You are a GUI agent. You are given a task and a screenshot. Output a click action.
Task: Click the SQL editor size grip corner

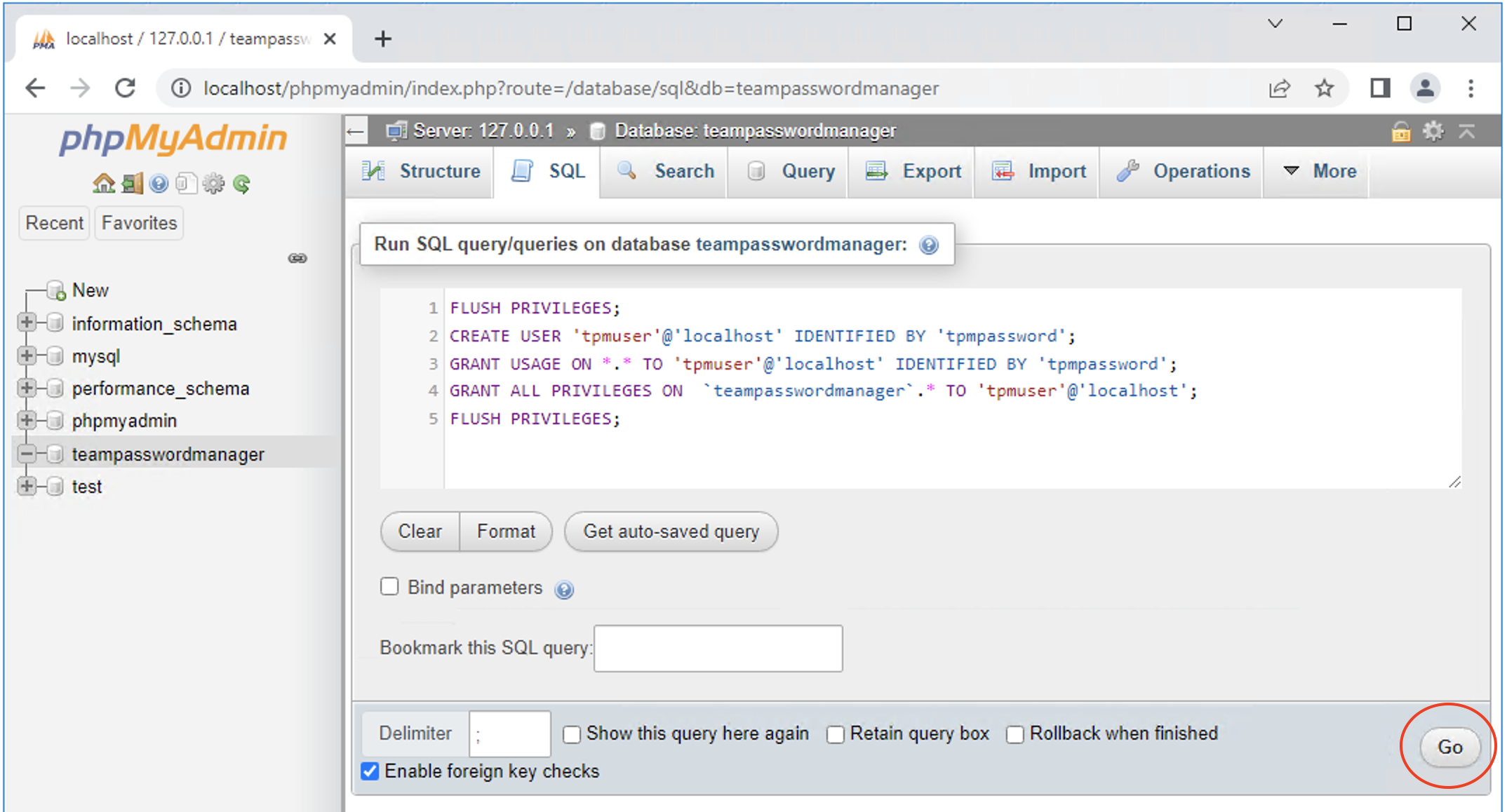[1454, 481]
